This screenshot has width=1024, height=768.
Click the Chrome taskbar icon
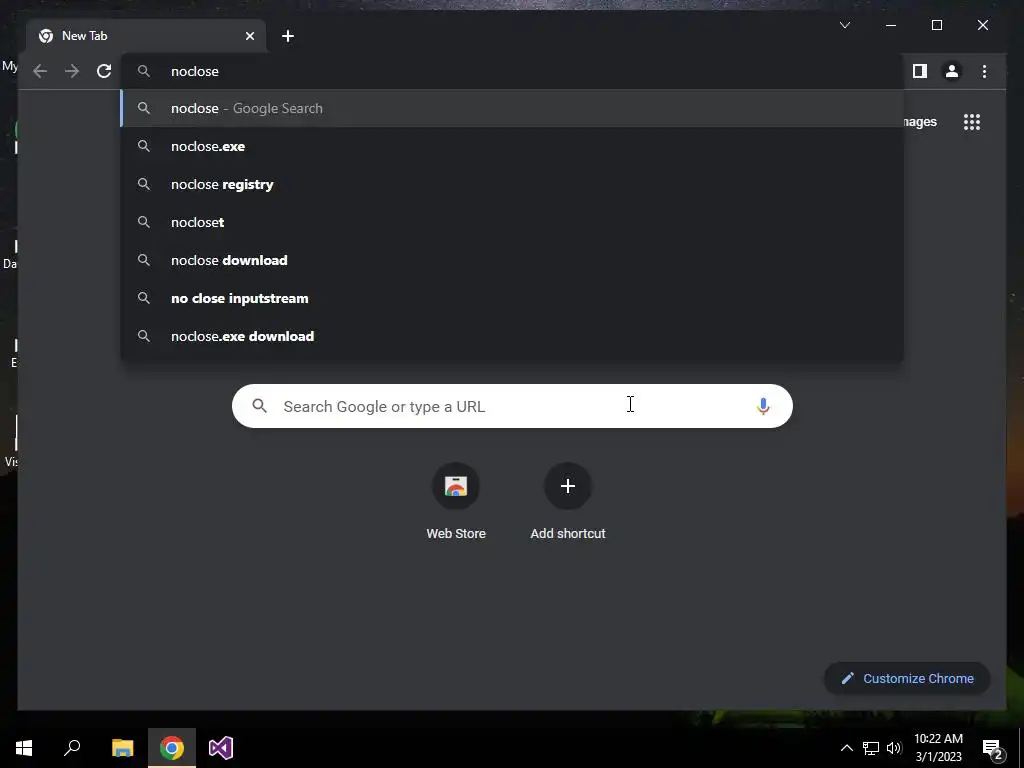point(172,748)
